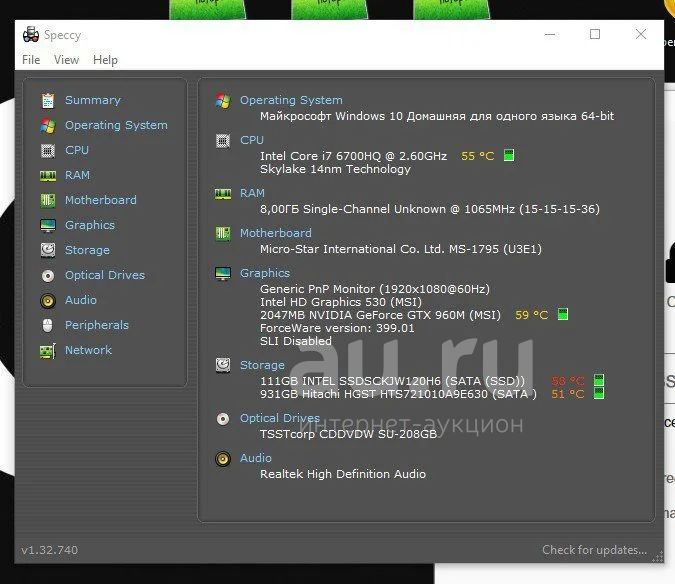Click the Graphics heading link in summary
675x584 pixels.
point(265,273)
